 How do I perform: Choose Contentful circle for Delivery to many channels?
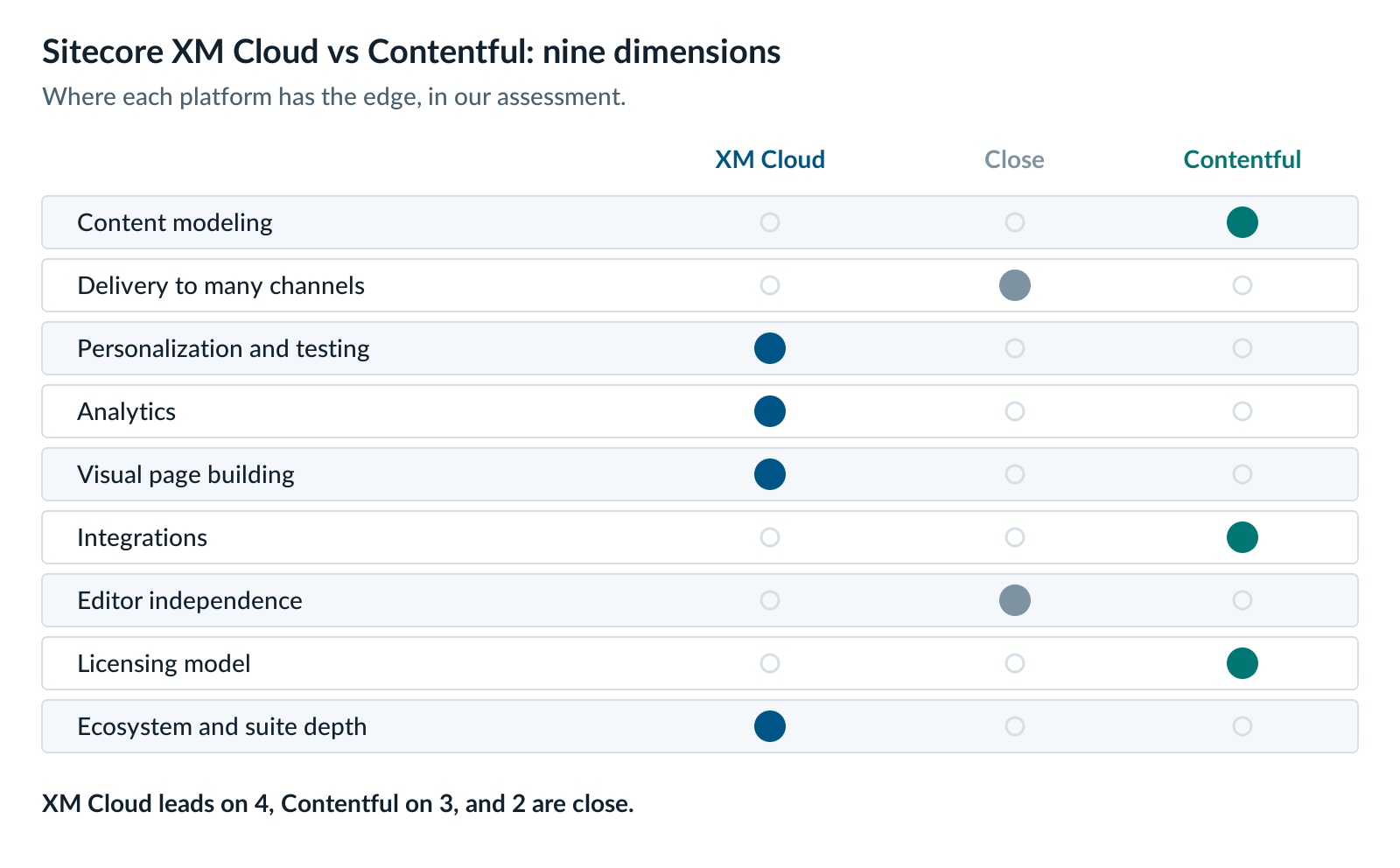[x=1242, y=285]
